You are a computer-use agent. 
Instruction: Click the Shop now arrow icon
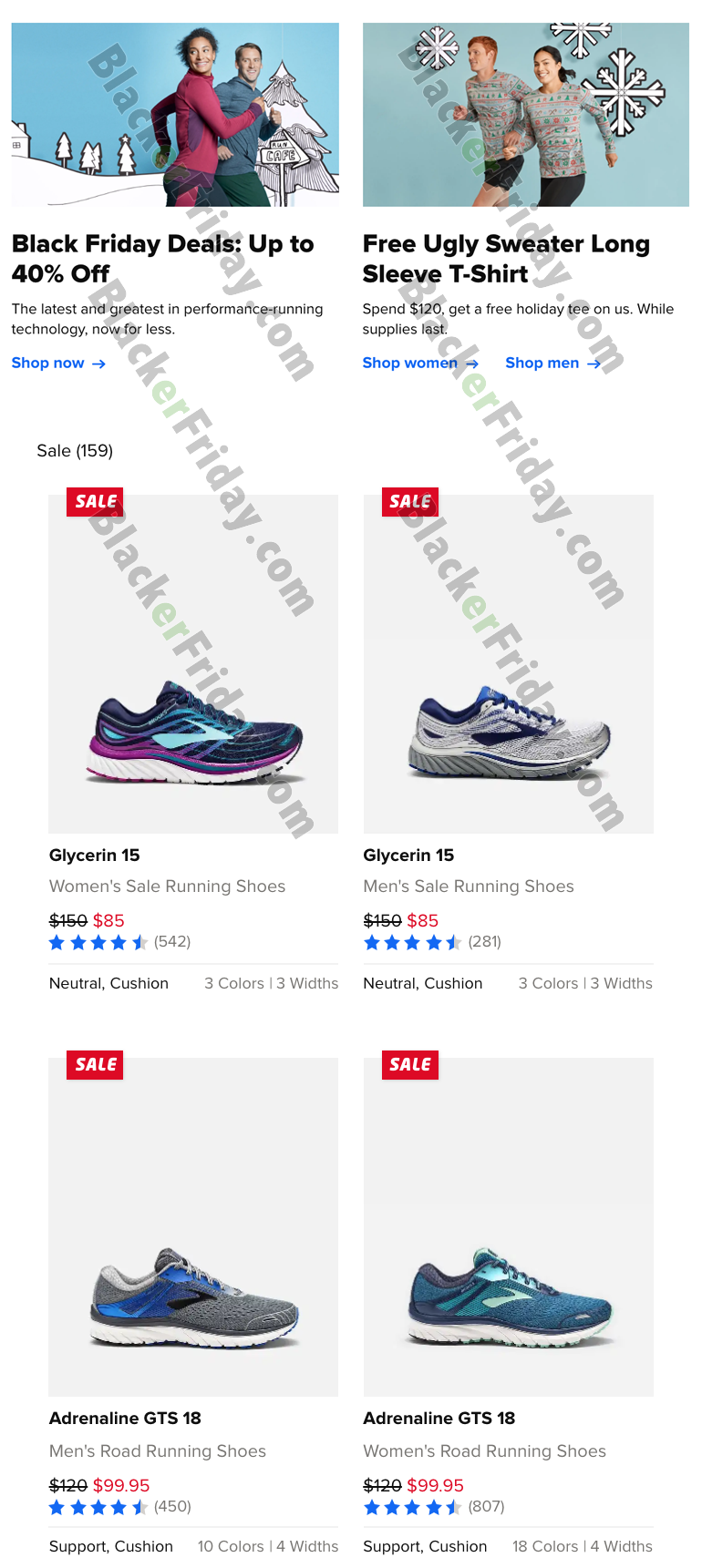point(98,364)
